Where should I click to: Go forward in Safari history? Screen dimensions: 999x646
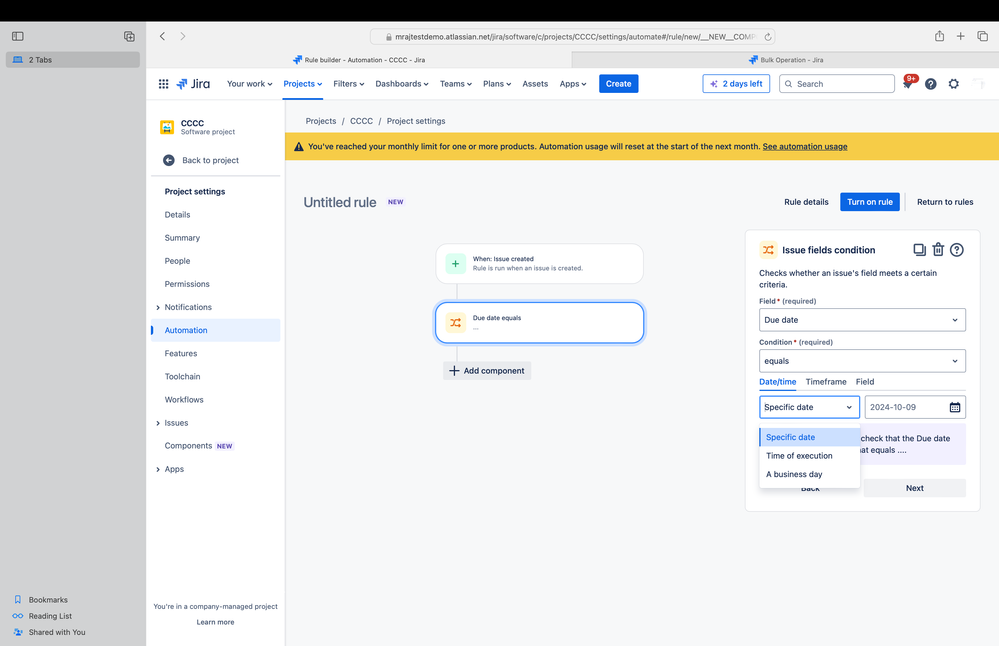click(183, 36)
